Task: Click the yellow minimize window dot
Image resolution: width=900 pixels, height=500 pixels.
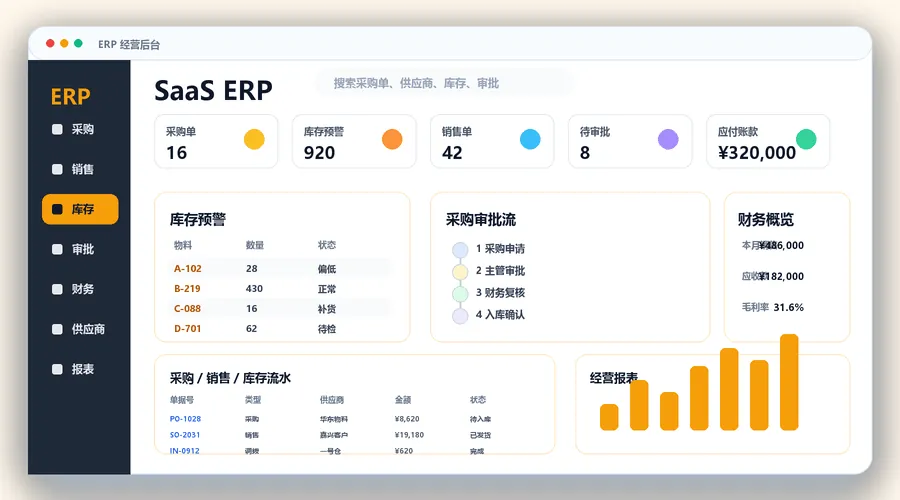Action: (64, 44)
